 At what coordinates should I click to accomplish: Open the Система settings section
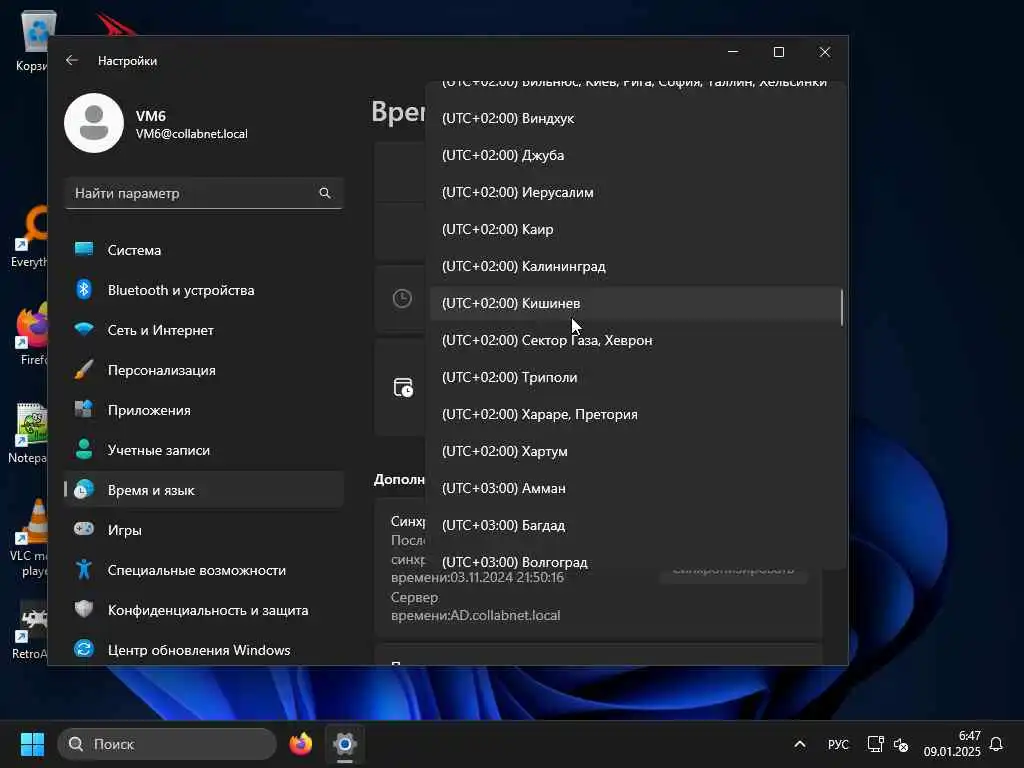coord(204,250)
